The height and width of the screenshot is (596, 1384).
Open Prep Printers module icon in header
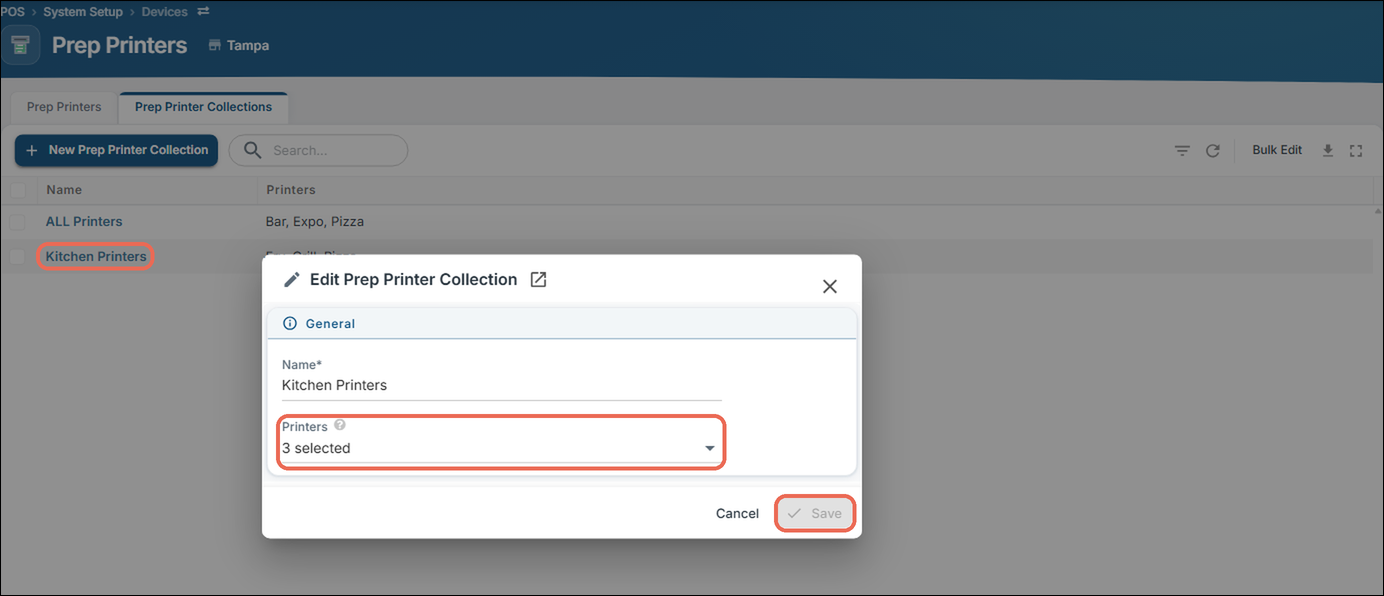coord(20,45)
